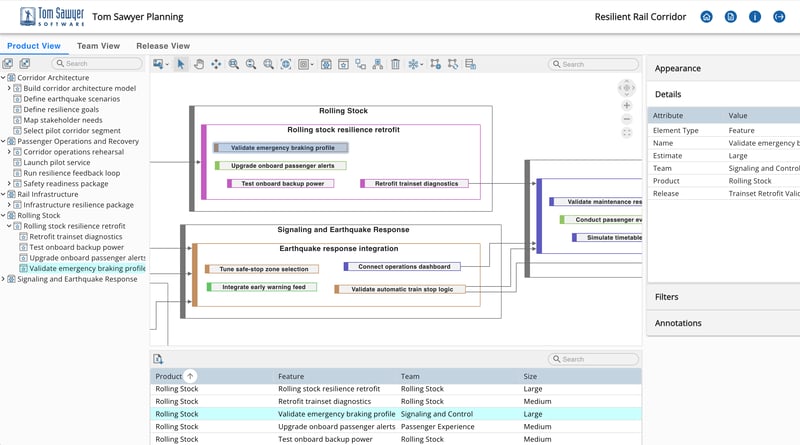Sort table by Team column header
The image size is (800, 445).
[x=410, y=377]
